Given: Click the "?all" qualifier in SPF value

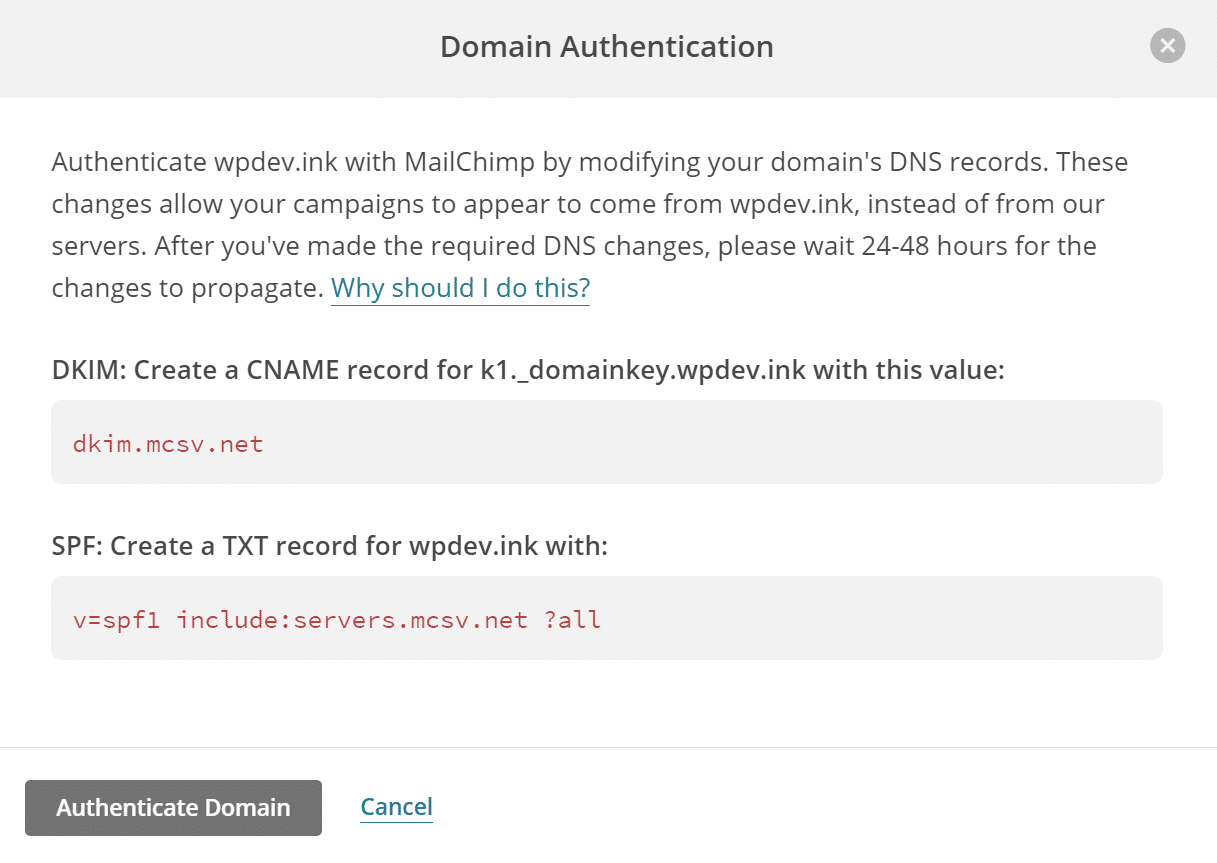Looking at the screenshot, I should pos(572,619).
